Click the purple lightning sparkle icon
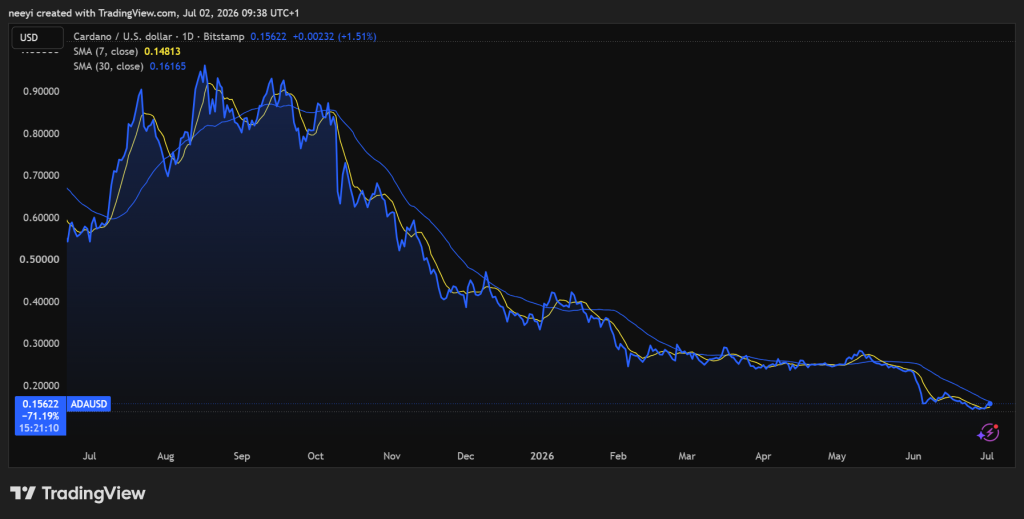The image size is (1024, 519). [987, 432]
